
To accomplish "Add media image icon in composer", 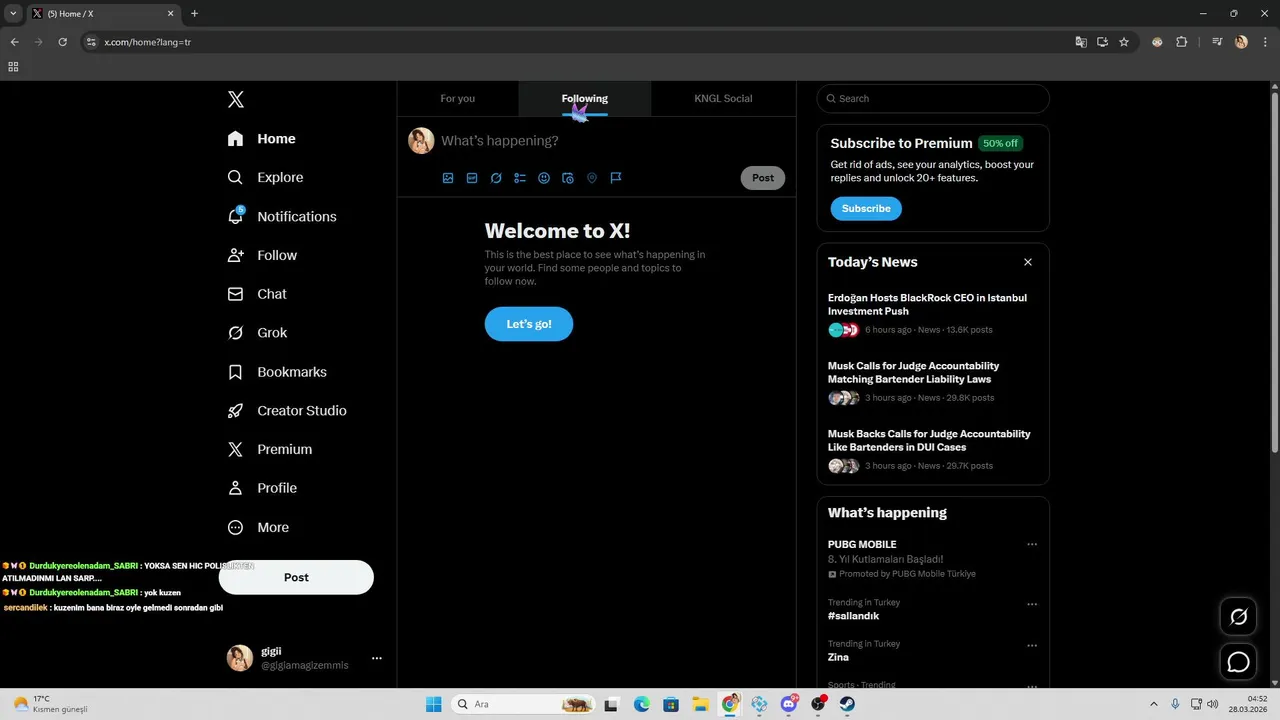I will 448,178.
